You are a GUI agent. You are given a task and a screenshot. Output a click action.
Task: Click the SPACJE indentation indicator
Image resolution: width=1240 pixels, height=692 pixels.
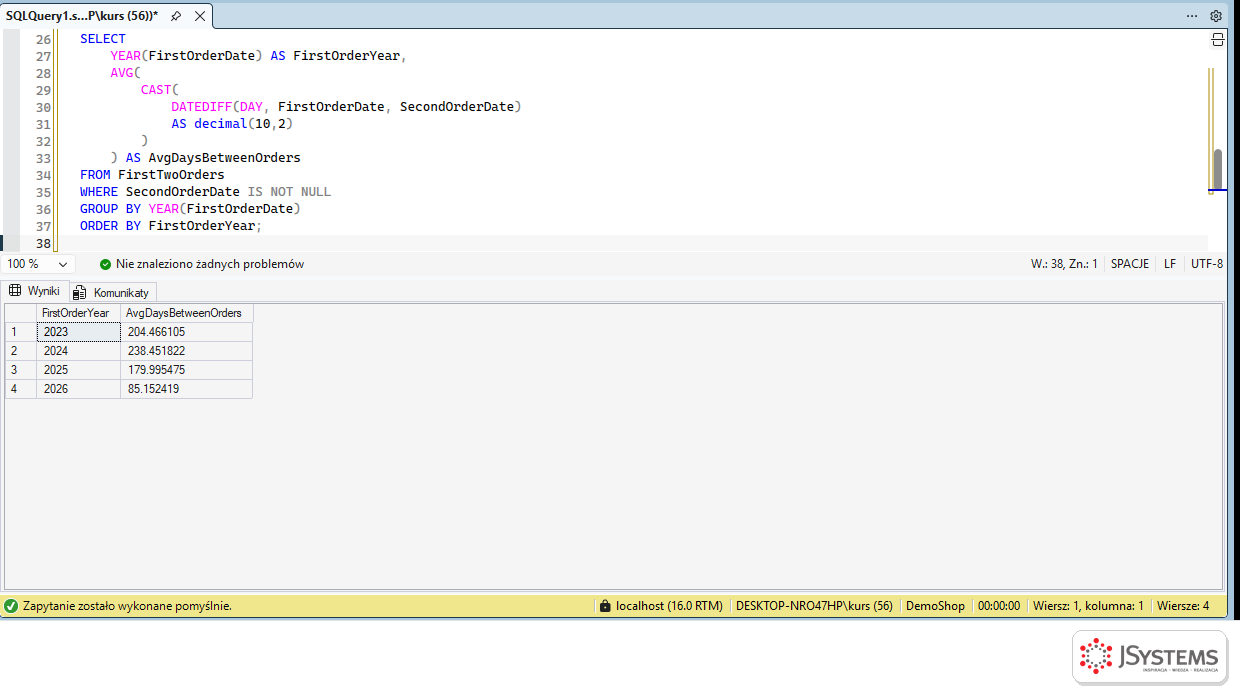[x=1130, y=264]
